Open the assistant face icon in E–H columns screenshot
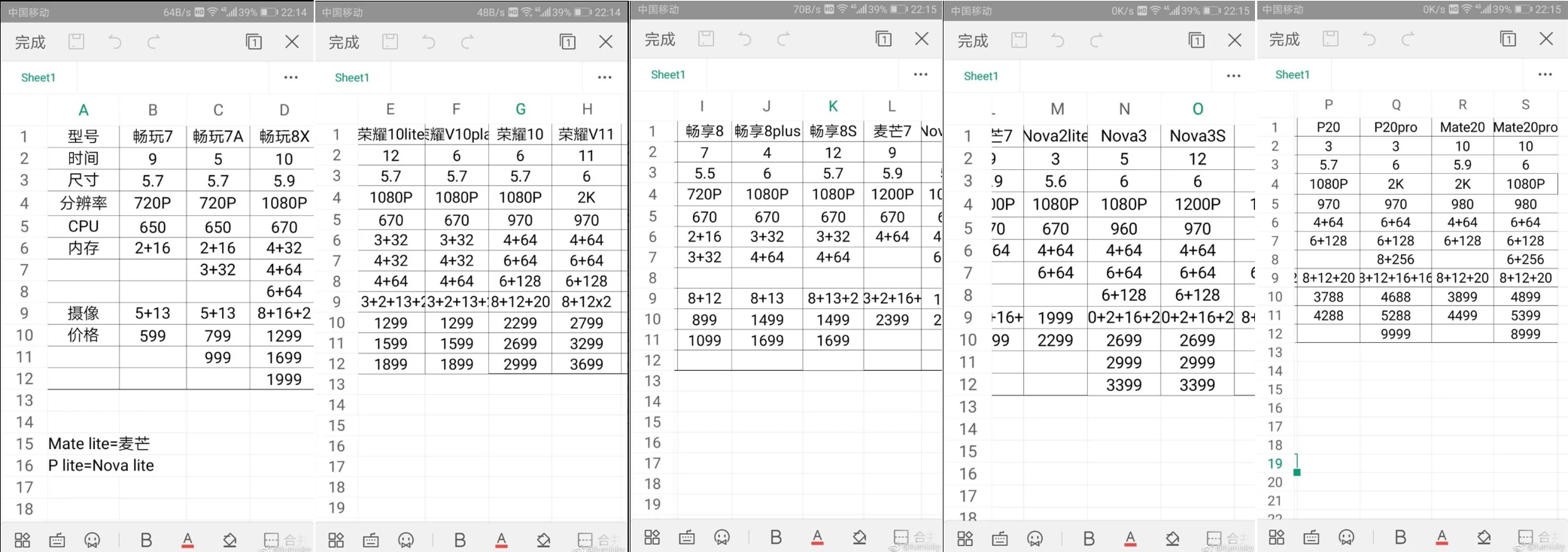This screenshot has width=1568, height=552. coord(406,540)
